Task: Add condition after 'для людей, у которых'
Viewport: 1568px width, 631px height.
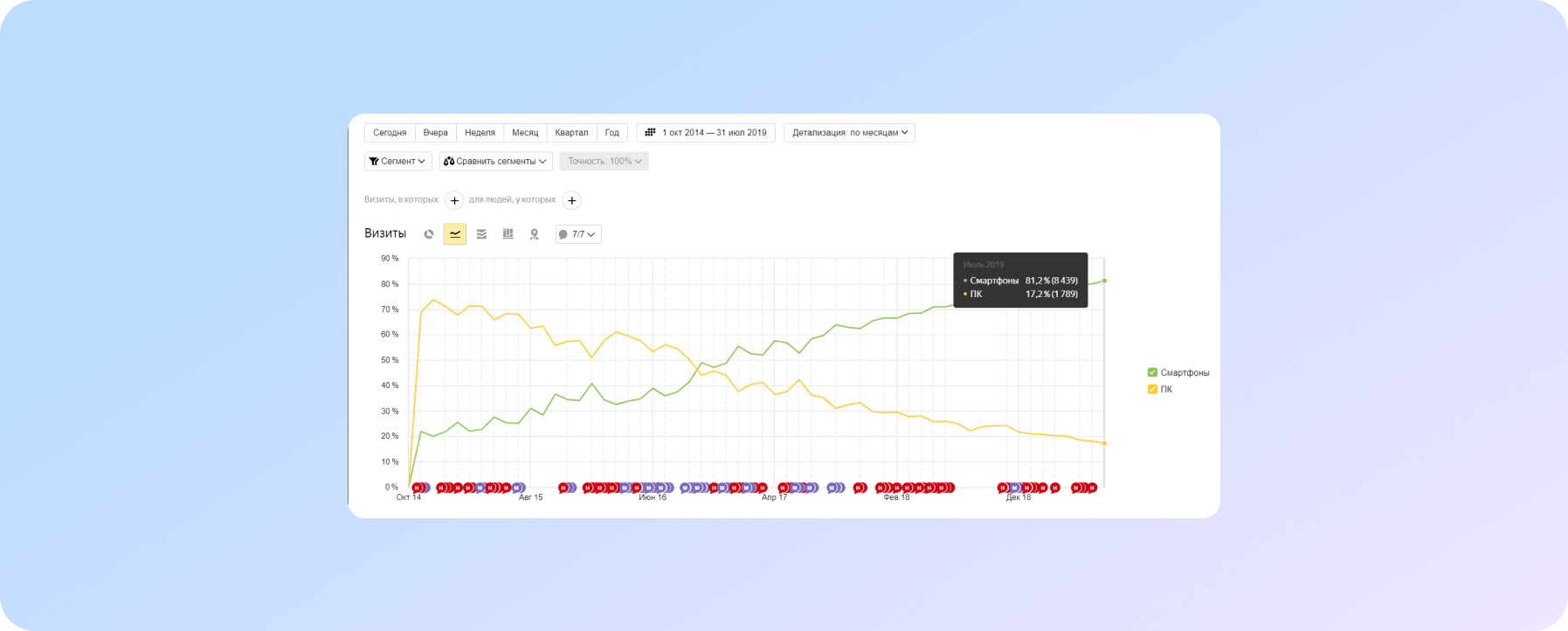Action: pos(572,200)
